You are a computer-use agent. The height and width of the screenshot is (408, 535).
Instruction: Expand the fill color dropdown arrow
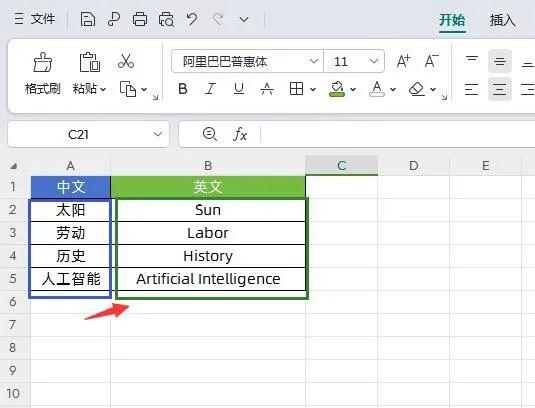pyautogui.click(x=353, y=89)
